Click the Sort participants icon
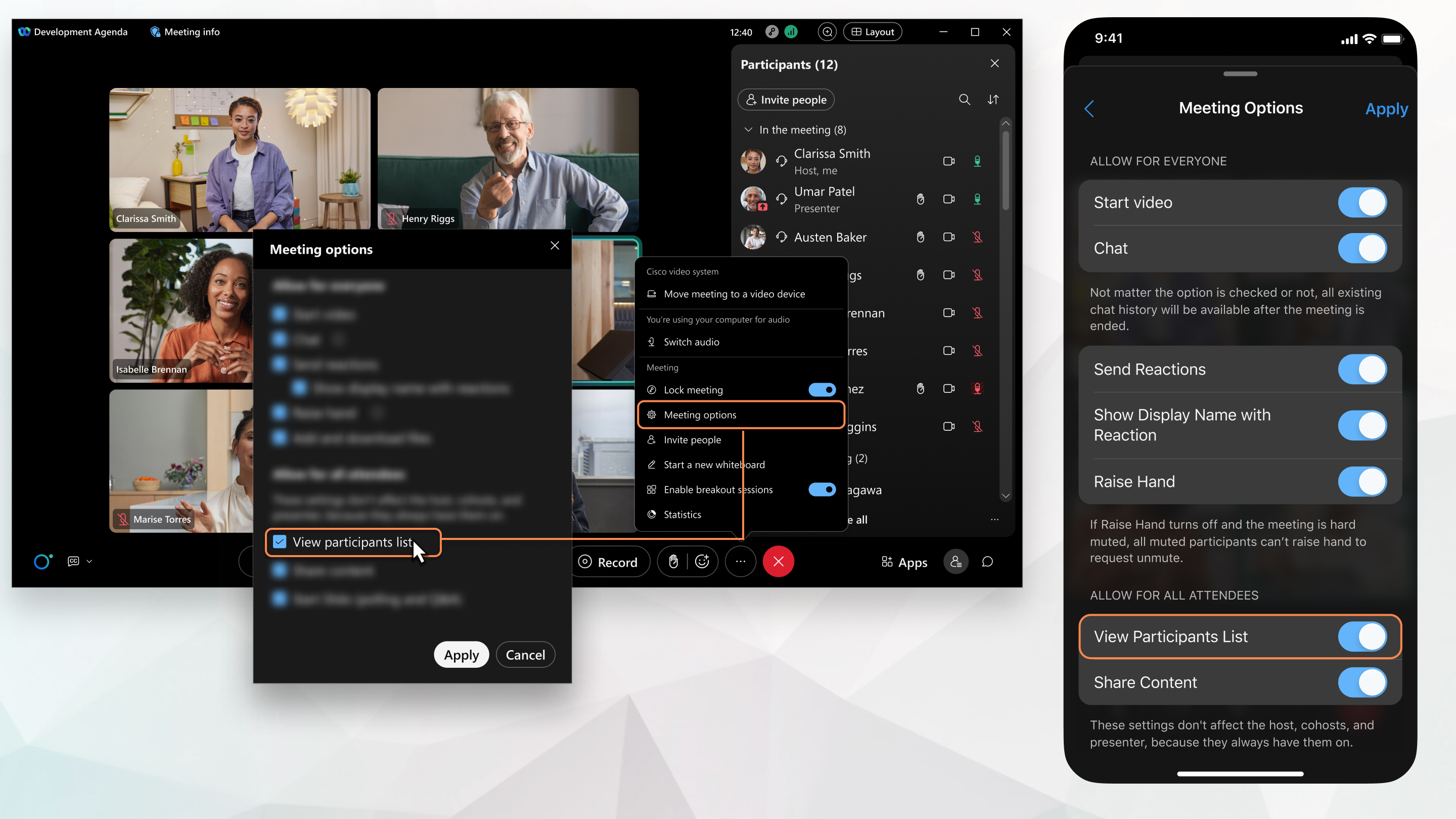 coord(993,99)
